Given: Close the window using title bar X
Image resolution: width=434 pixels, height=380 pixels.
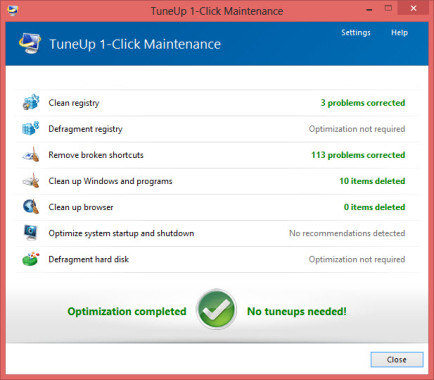Looking at the screenshot, I should point(414,8).
